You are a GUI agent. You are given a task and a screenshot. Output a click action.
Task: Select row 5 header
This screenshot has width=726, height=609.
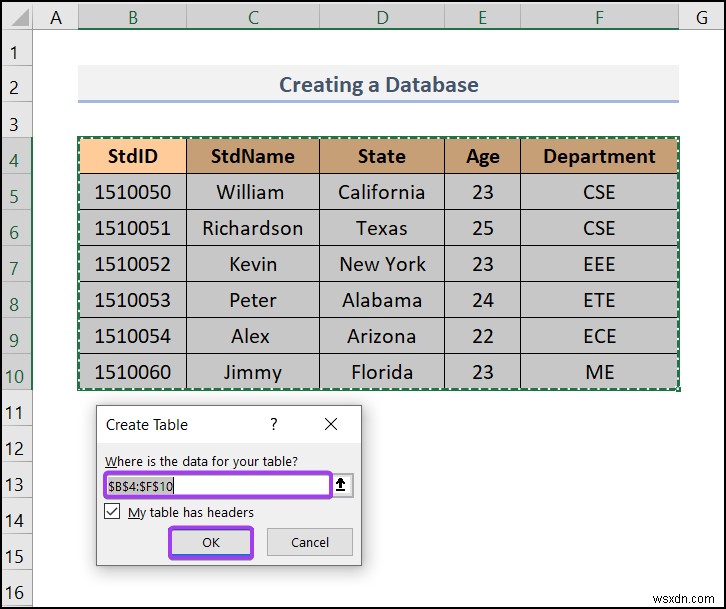17,192
